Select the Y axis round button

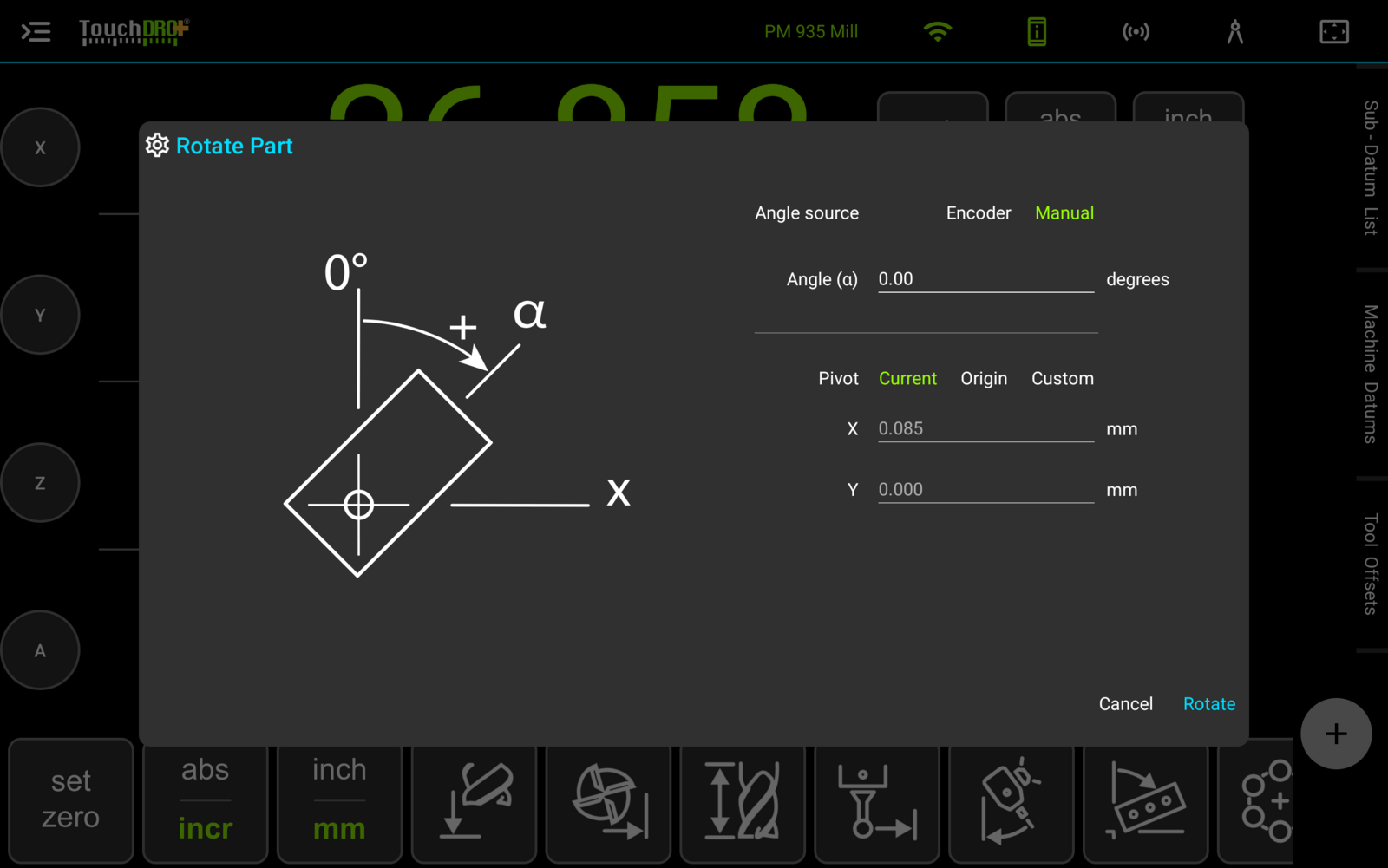tap(40, 315)
